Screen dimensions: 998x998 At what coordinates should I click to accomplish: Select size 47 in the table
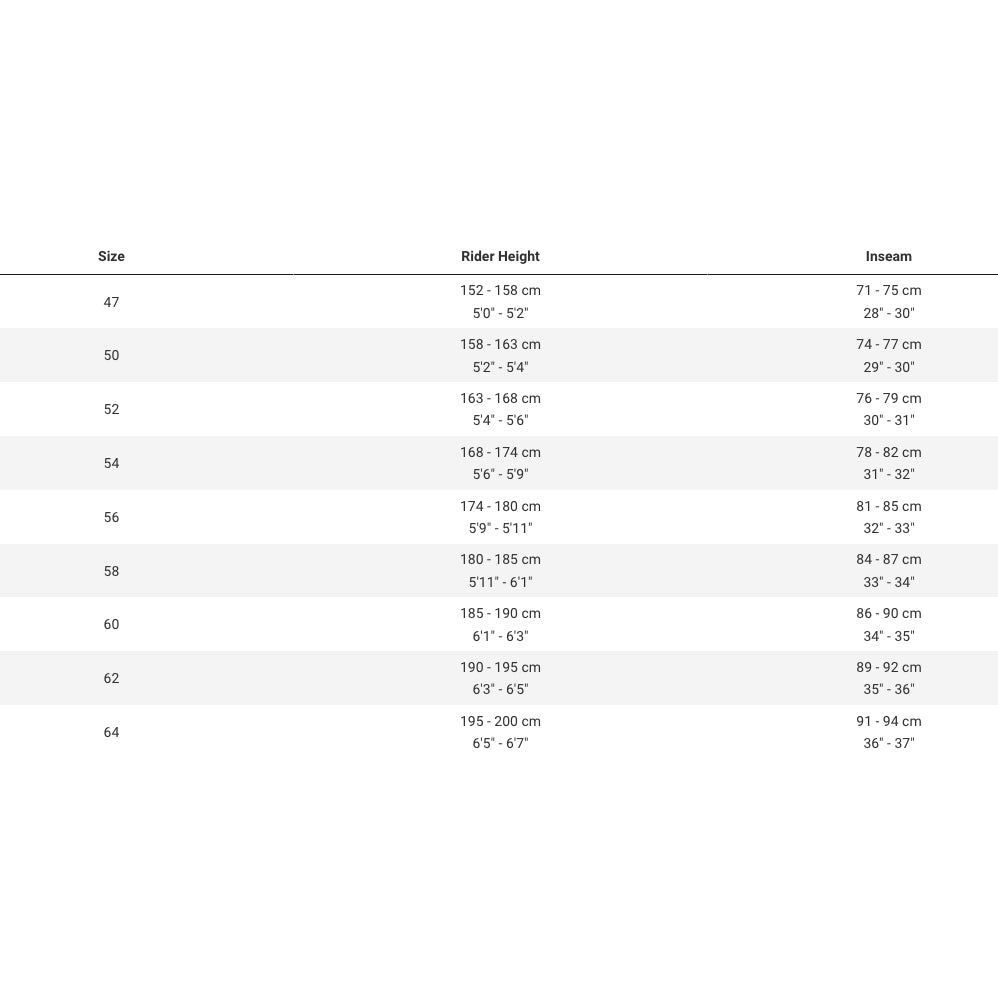pos(111,302)
